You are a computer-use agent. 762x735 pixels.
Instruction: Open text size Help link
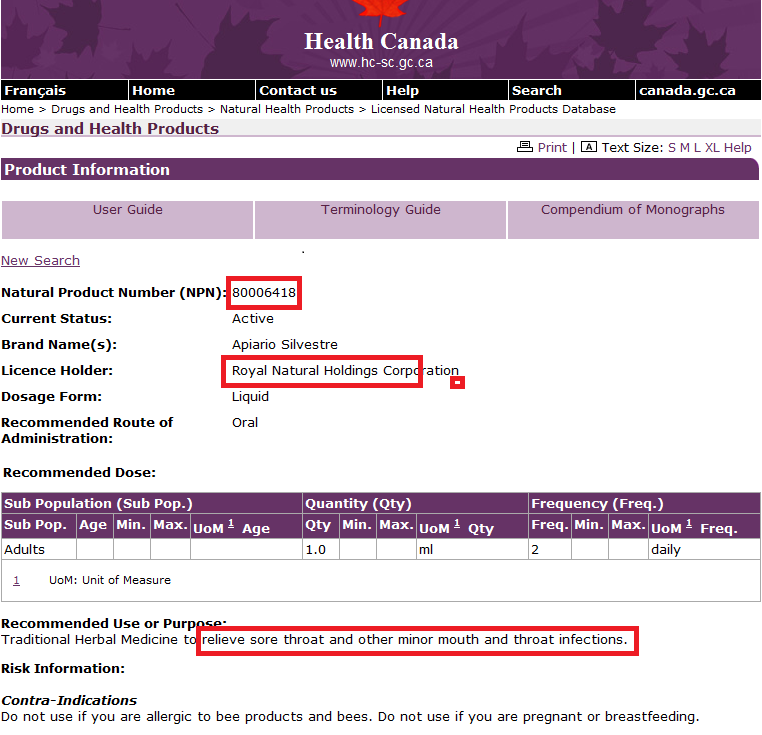tap(738, 147)
